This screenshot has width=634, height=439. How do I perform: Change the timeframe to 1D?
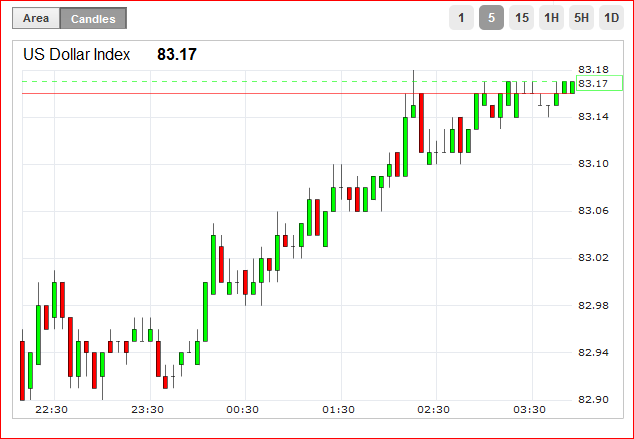click(611, 18)
